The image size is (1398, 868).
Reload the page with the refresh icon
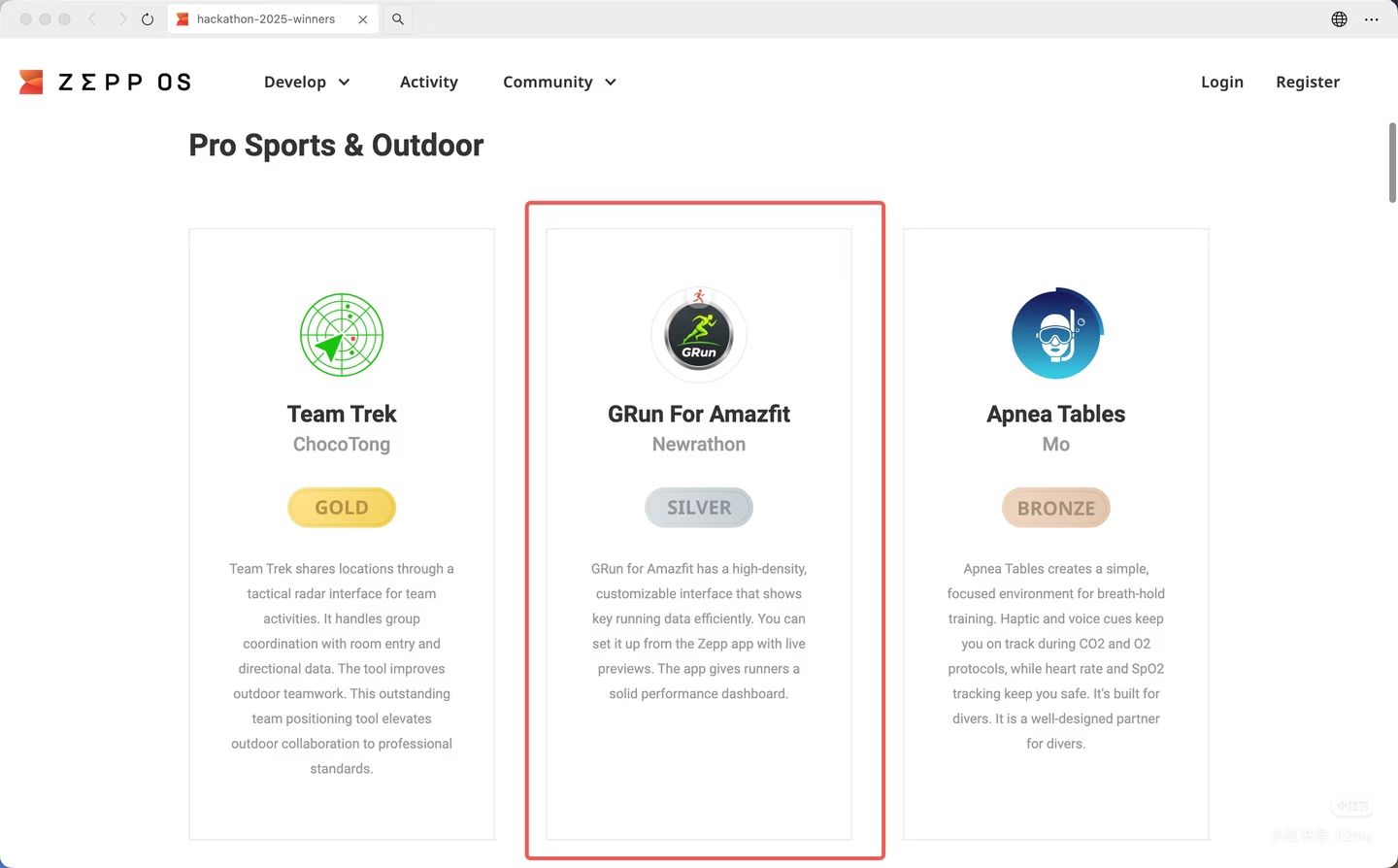coord(148,19)
